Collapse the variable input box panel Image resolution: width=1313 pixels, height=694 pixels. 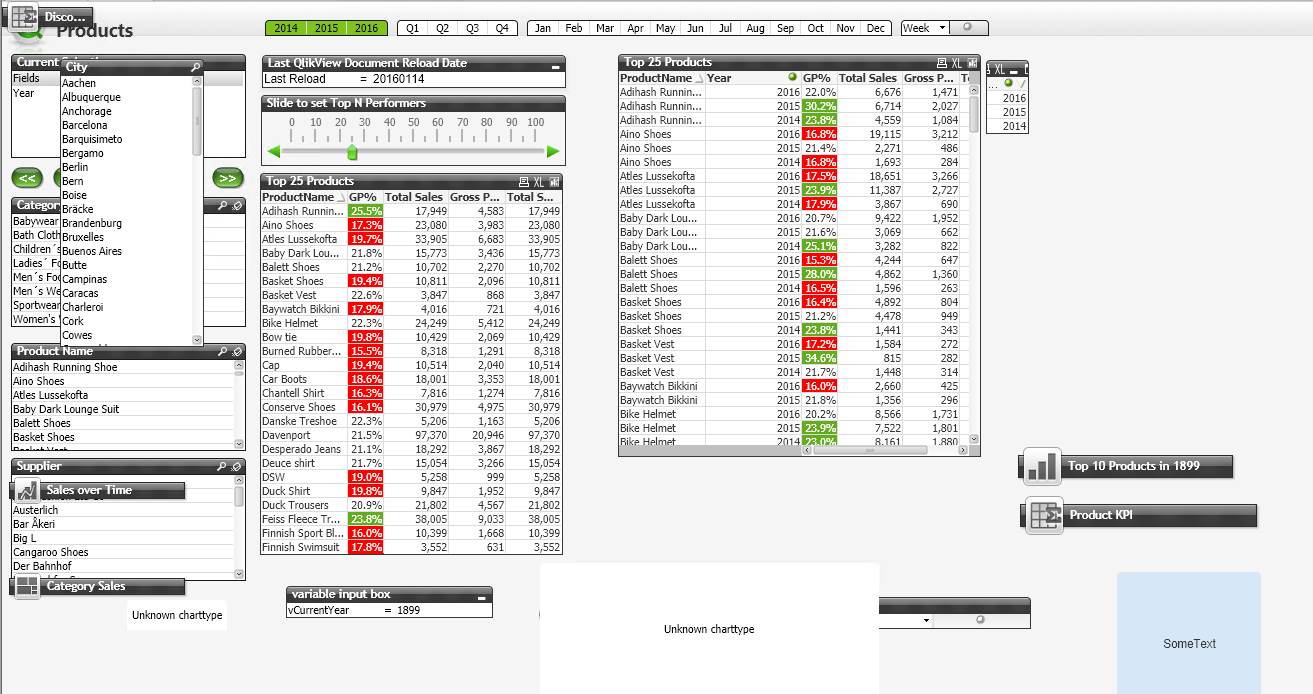pos(482,598)
